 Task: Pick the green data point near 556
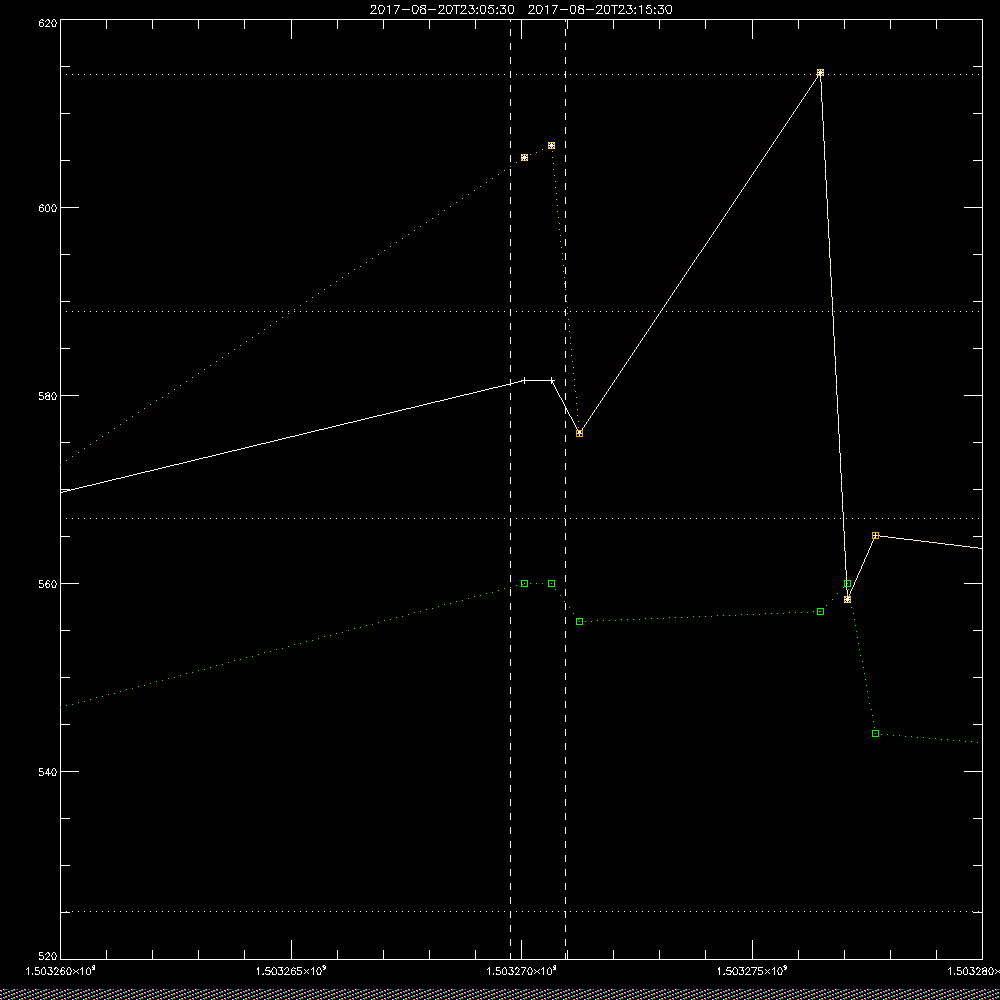[579, 621]
